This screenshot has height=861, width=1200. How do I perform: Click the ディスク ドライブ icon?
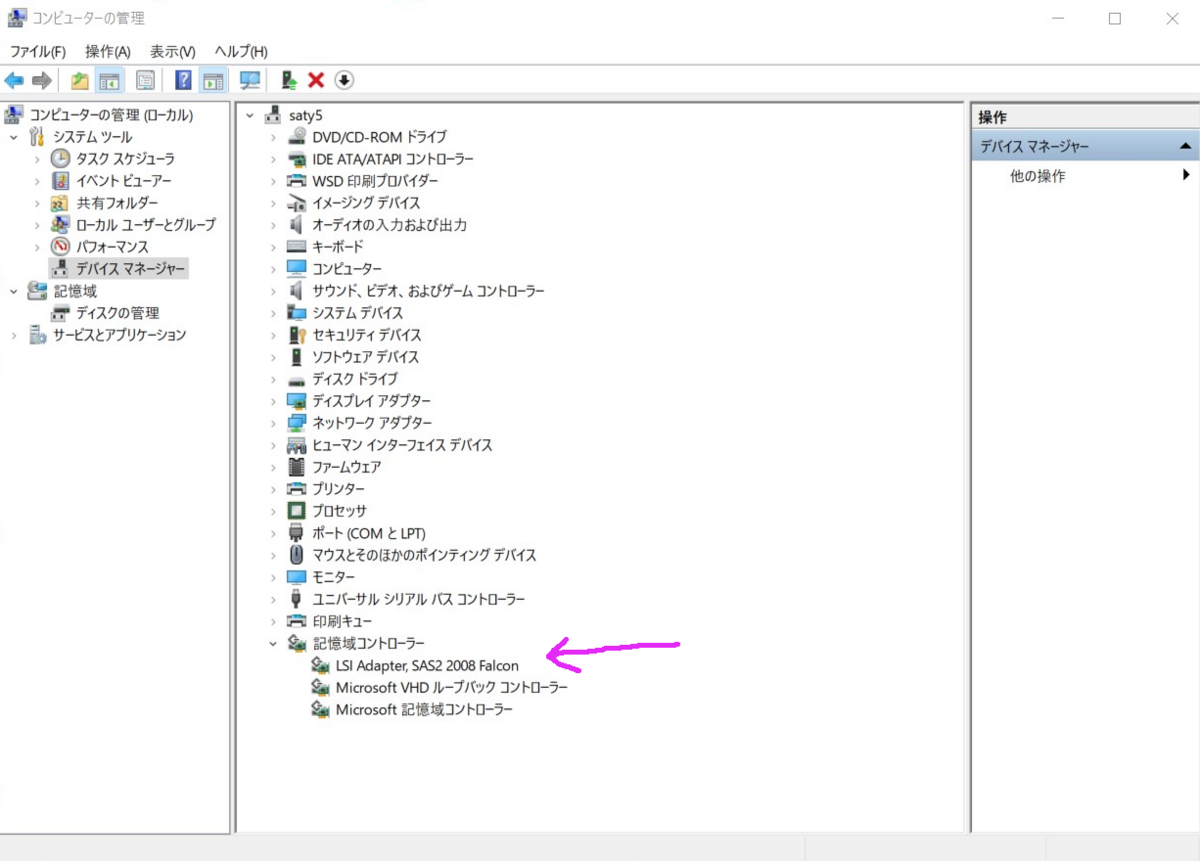[296, 379]
